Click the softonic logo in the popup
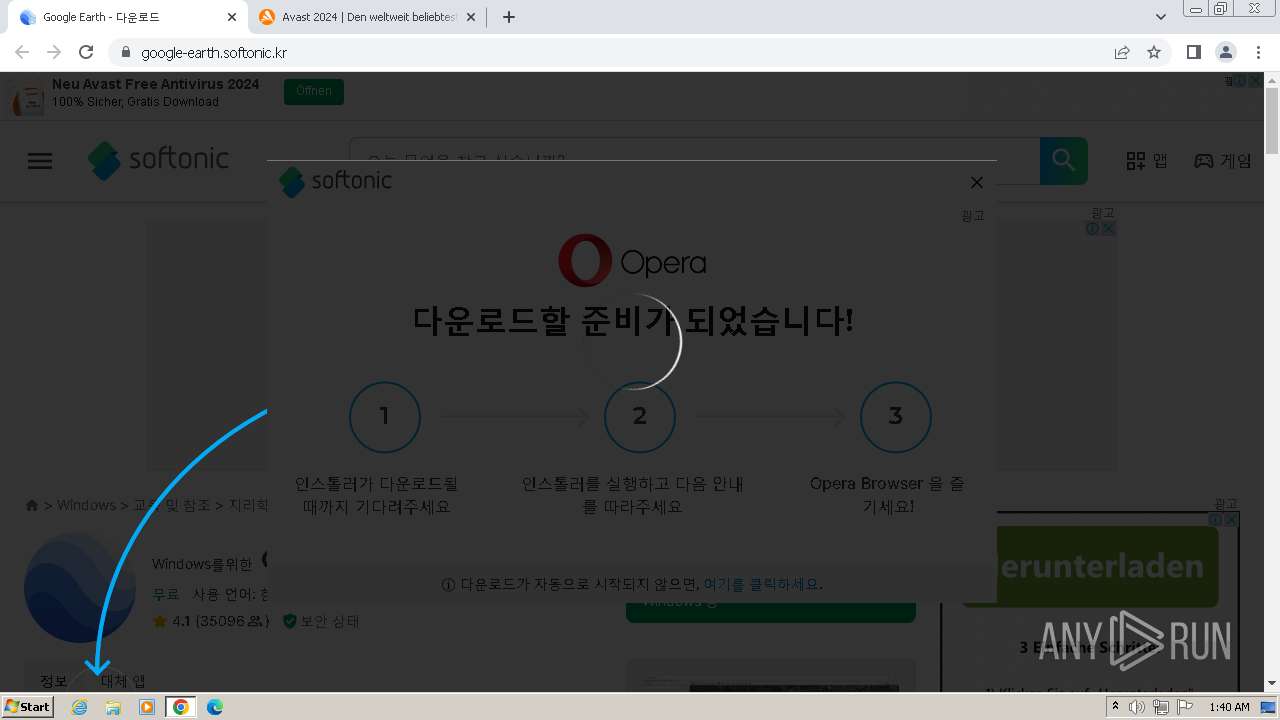Image resolution: width=1280 pixels, height=720 pixels. coord(335,181)
